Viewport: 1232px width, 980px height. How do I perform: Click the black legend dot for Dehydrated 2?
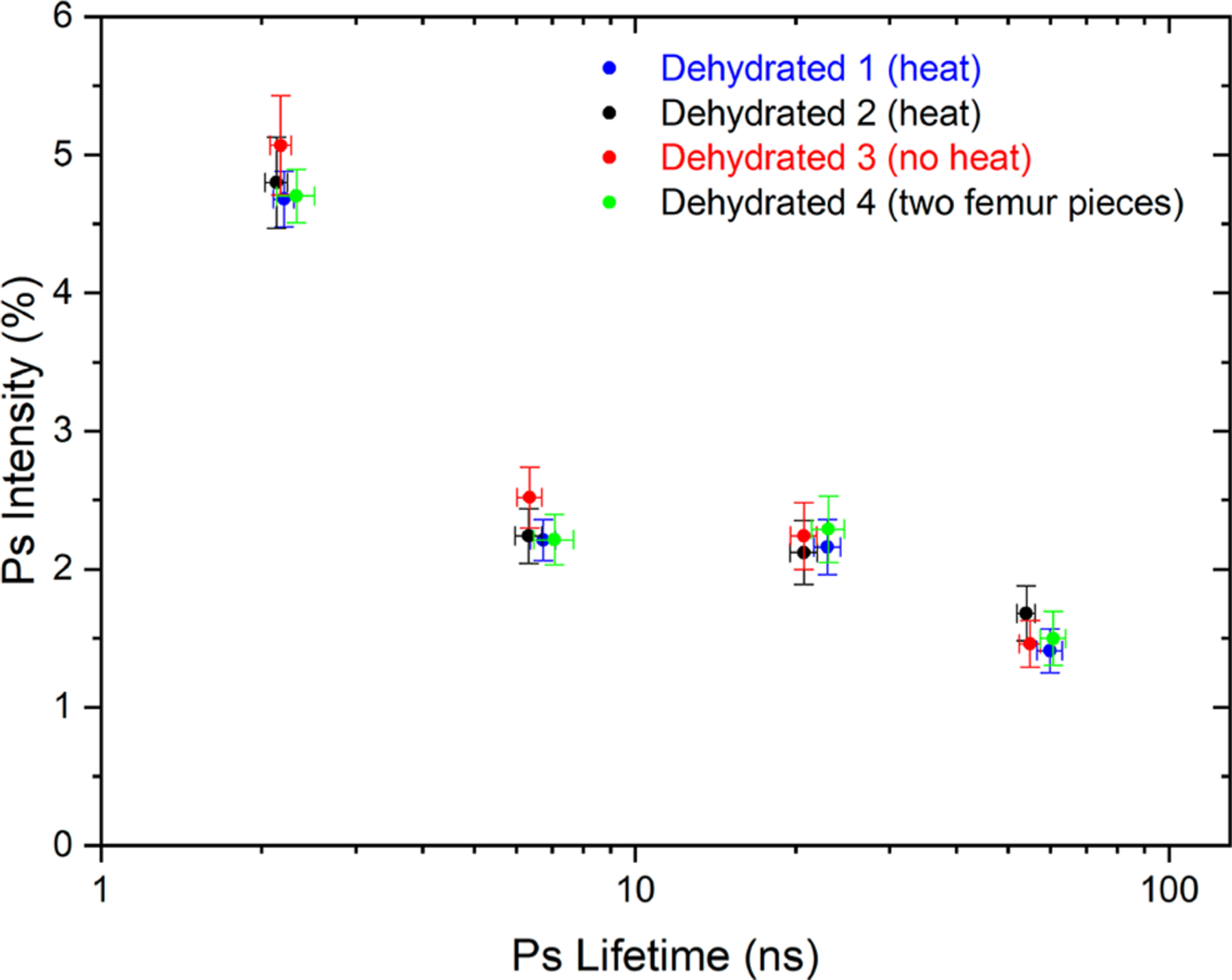(609, 114)
